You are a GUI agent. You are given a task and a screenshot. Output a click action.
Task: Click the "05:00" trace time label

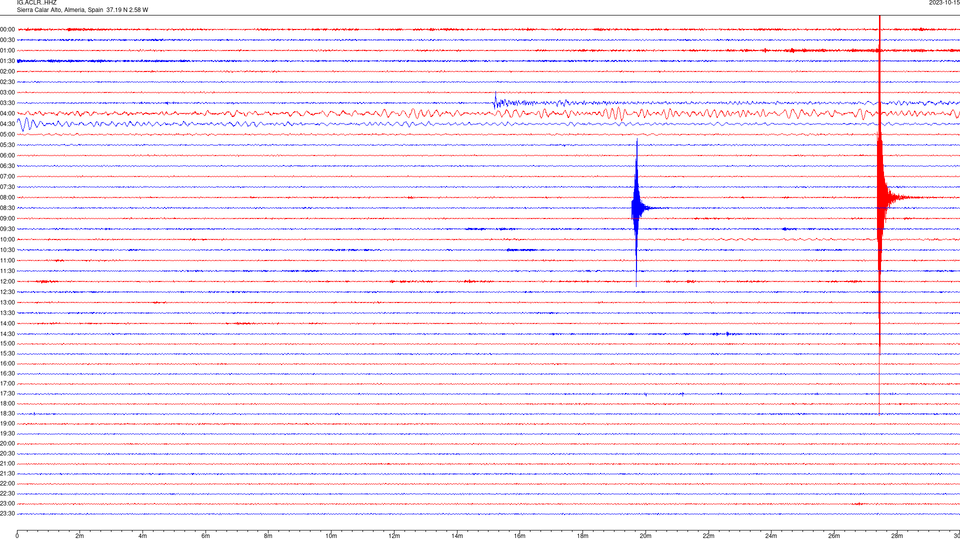pos(8,134)
